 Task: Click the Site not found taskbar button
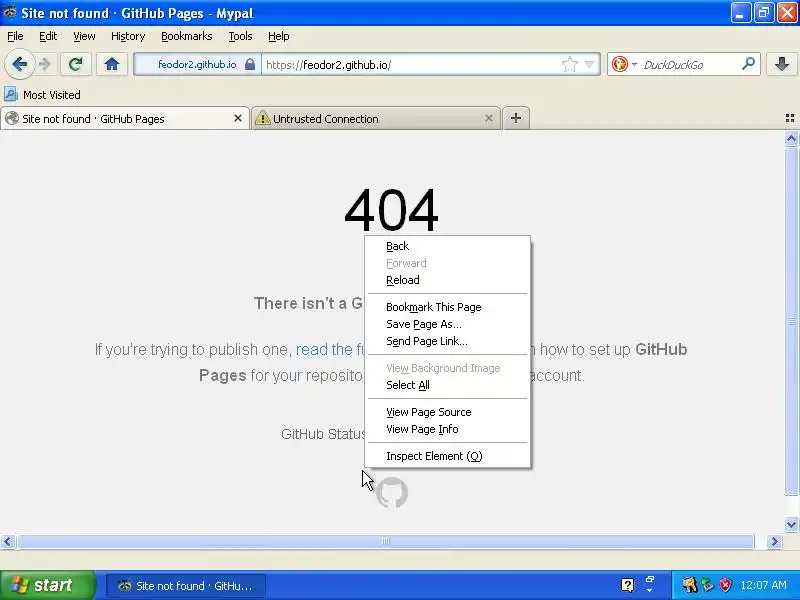(x=186, y=586)
